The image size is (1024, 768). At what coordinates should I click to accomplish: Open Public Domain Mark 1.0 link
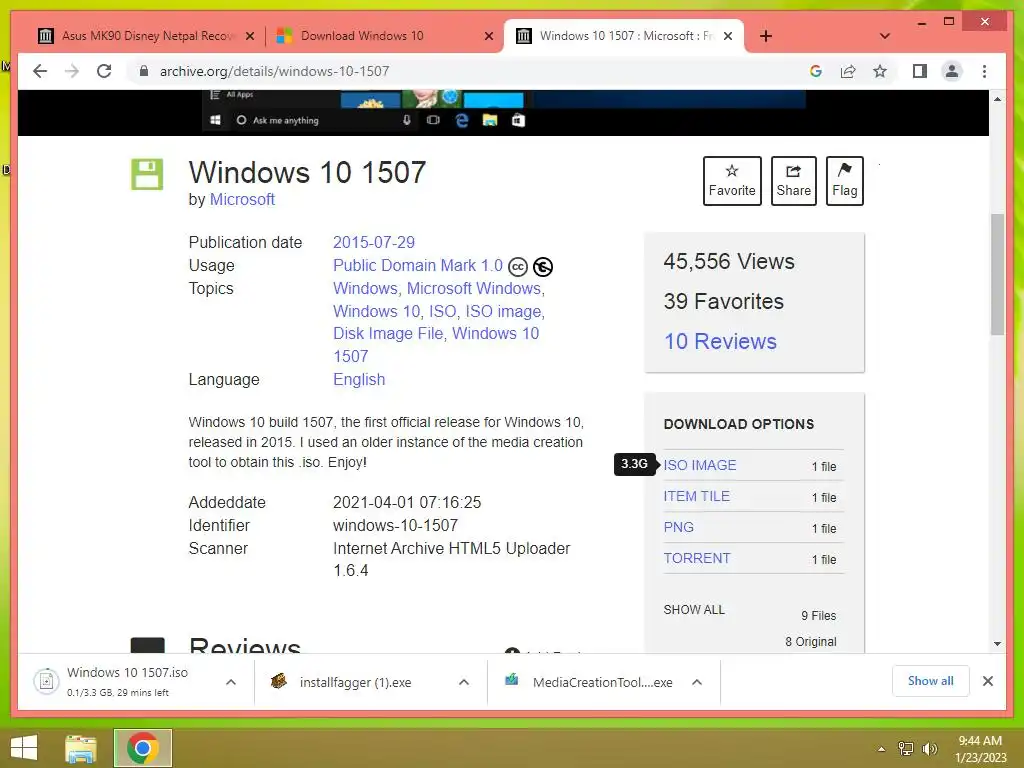click(418, 265)
